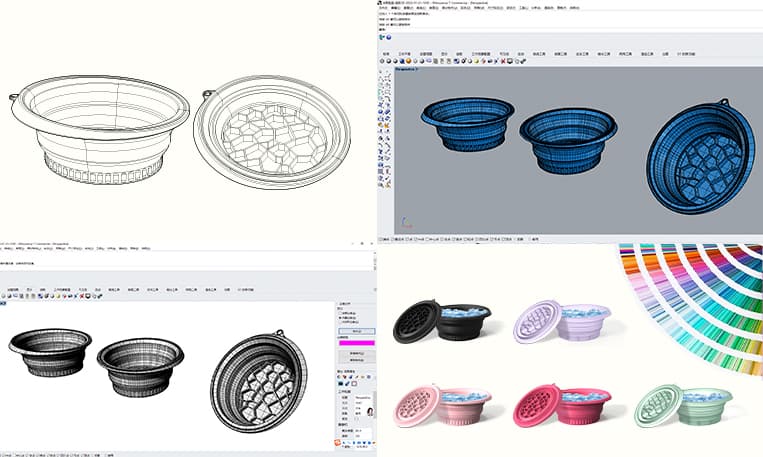Image resolution: width=763 pixels, height=457 pixels.
Task: Toggle the checkbox in the viewport properties list
Action: coord(357,419)
